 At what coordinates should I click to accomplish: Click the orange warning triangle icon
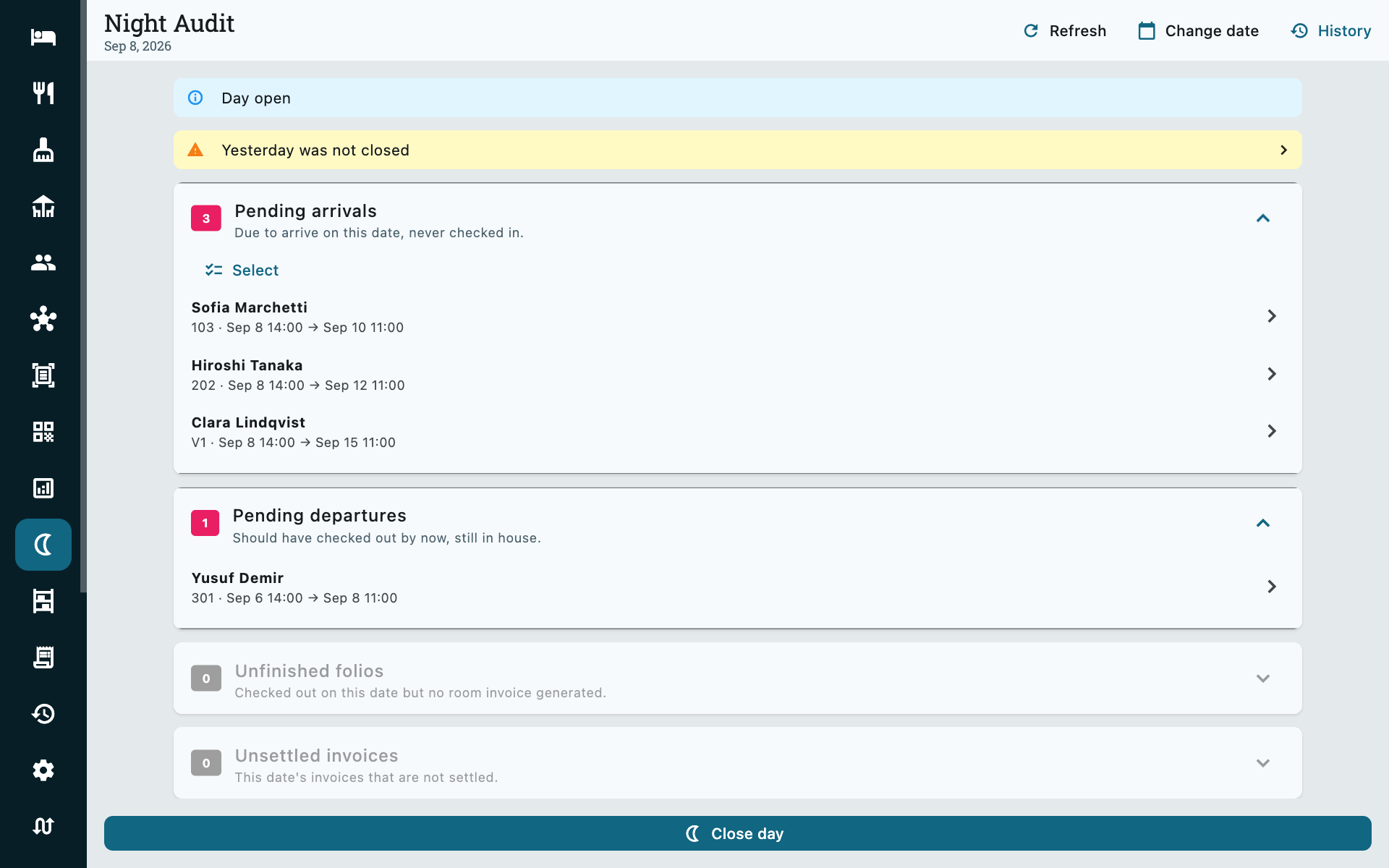195,150
